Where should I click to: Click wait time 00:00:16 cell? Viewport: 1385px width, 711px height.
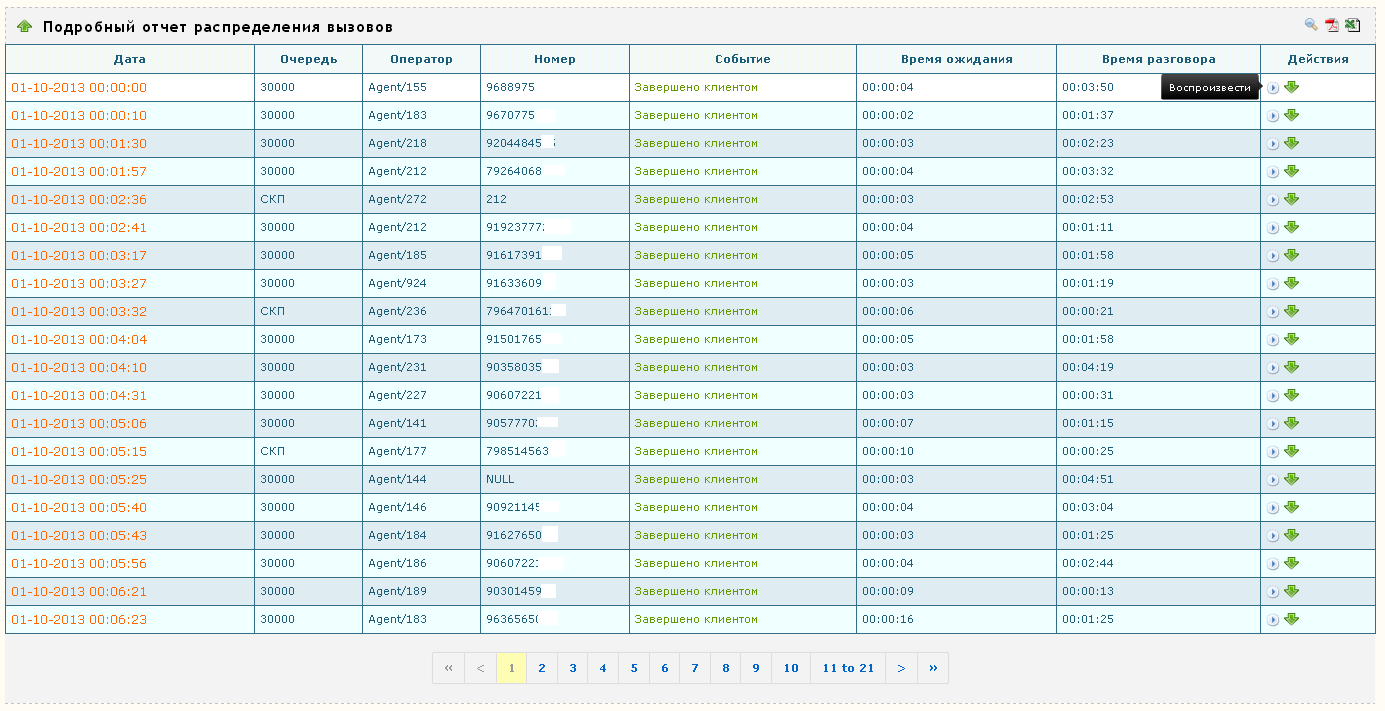956,620
